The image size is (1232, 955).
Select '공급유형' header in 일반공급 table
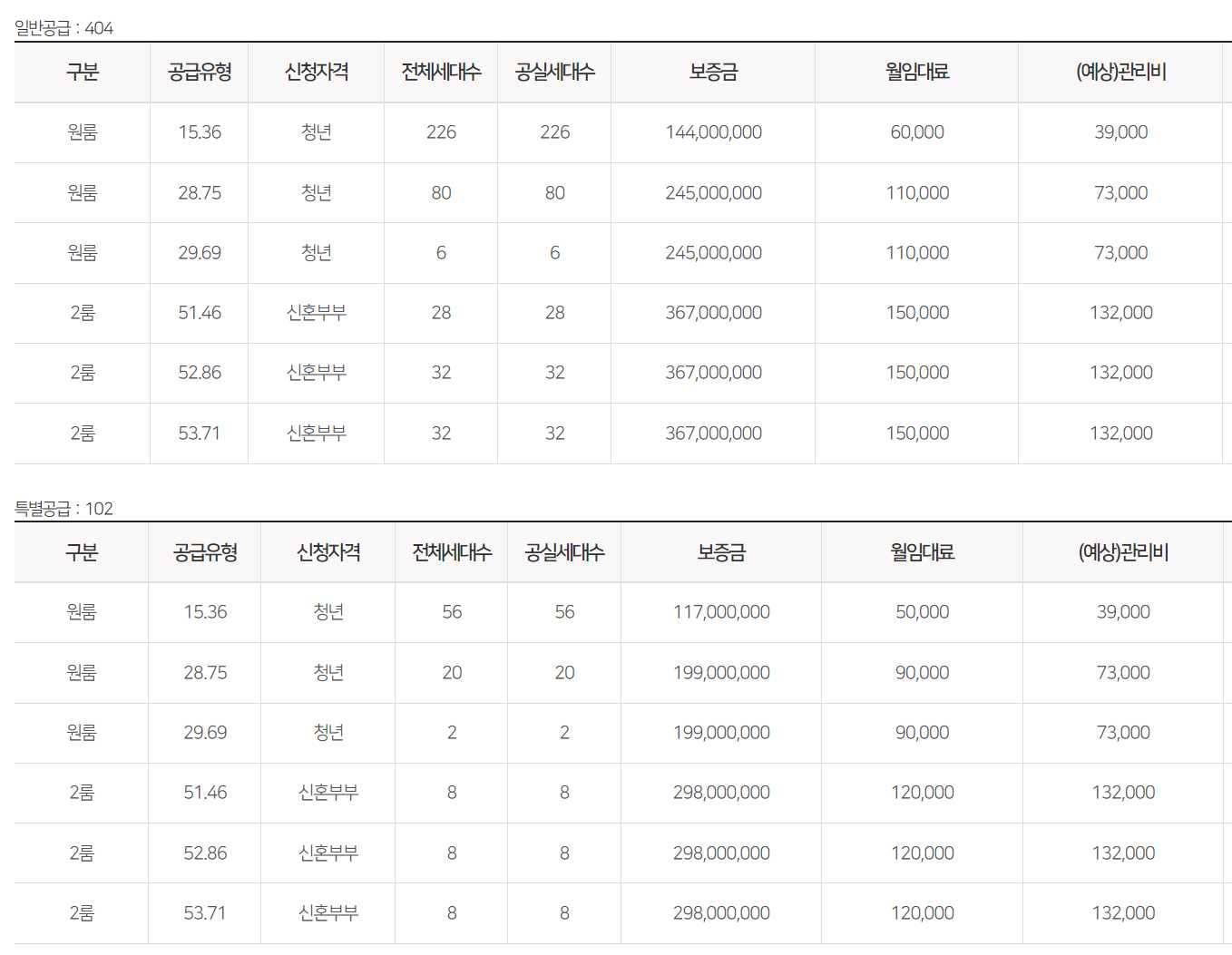200,72
